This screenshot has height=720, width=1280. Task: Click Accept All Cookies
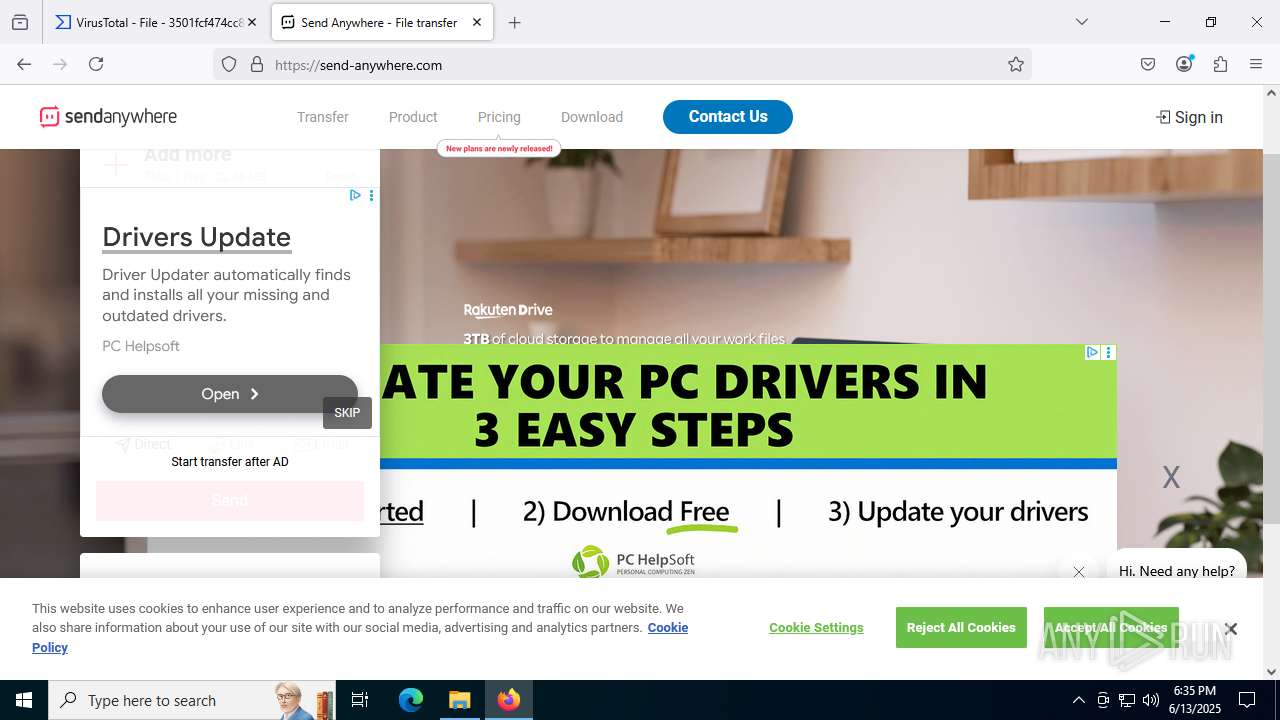point(1111,627)
